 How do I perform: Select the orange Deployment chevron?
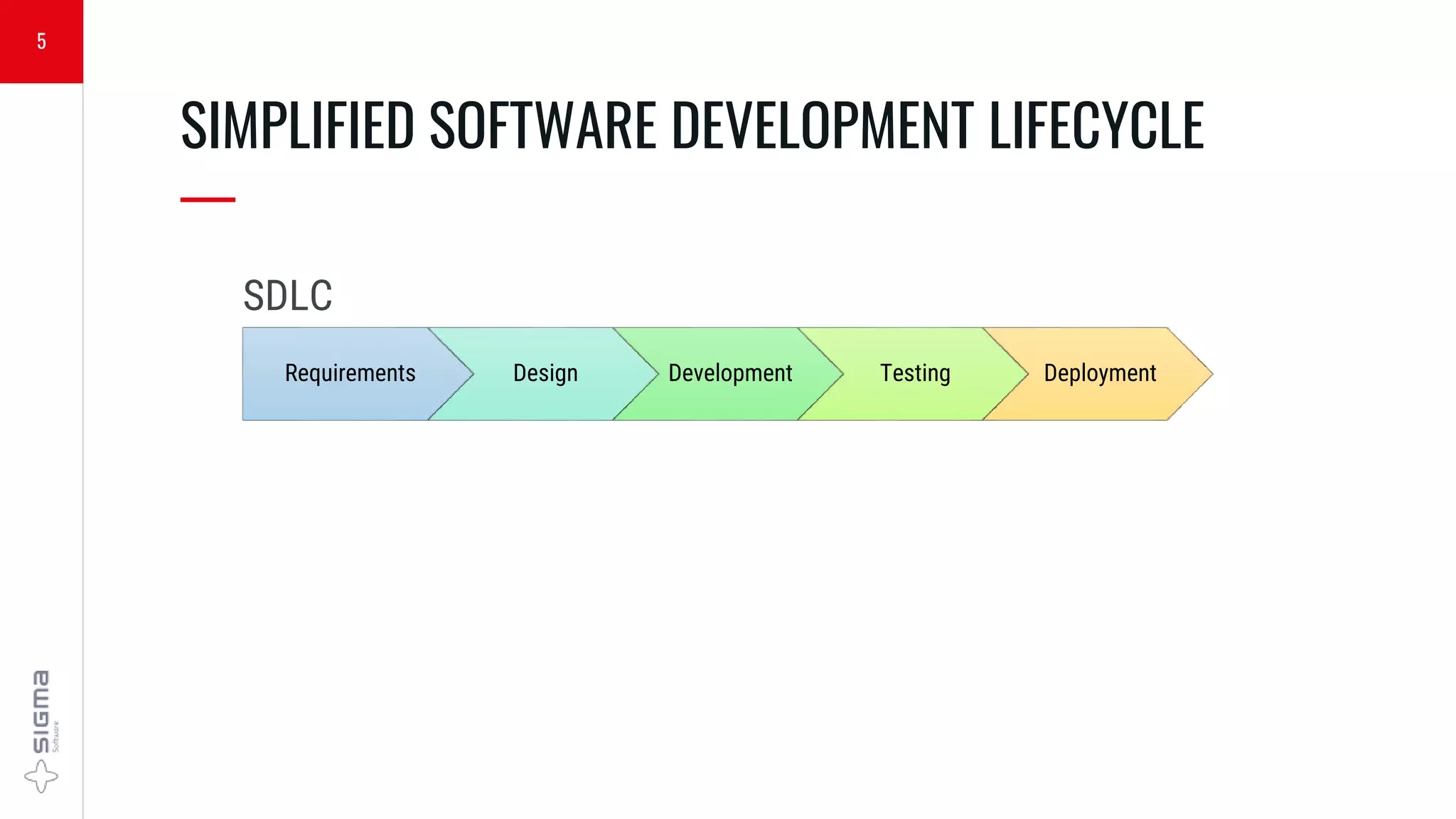1100,373
